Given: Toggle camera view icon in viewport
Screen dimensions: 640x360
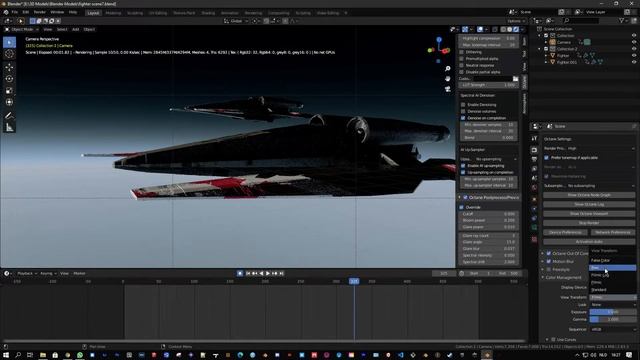Looking at the screenshot, I should tap(448, 89).
